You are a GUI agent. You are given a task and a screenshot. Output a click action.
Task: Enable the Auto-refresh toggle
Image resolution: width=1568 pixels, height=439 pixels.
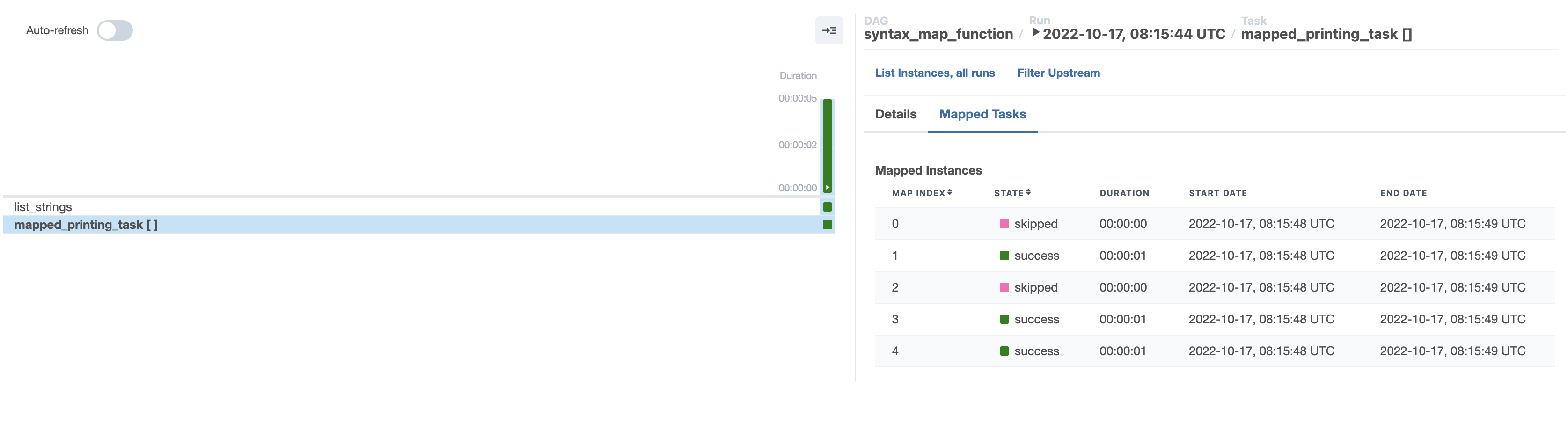[116, 30]
